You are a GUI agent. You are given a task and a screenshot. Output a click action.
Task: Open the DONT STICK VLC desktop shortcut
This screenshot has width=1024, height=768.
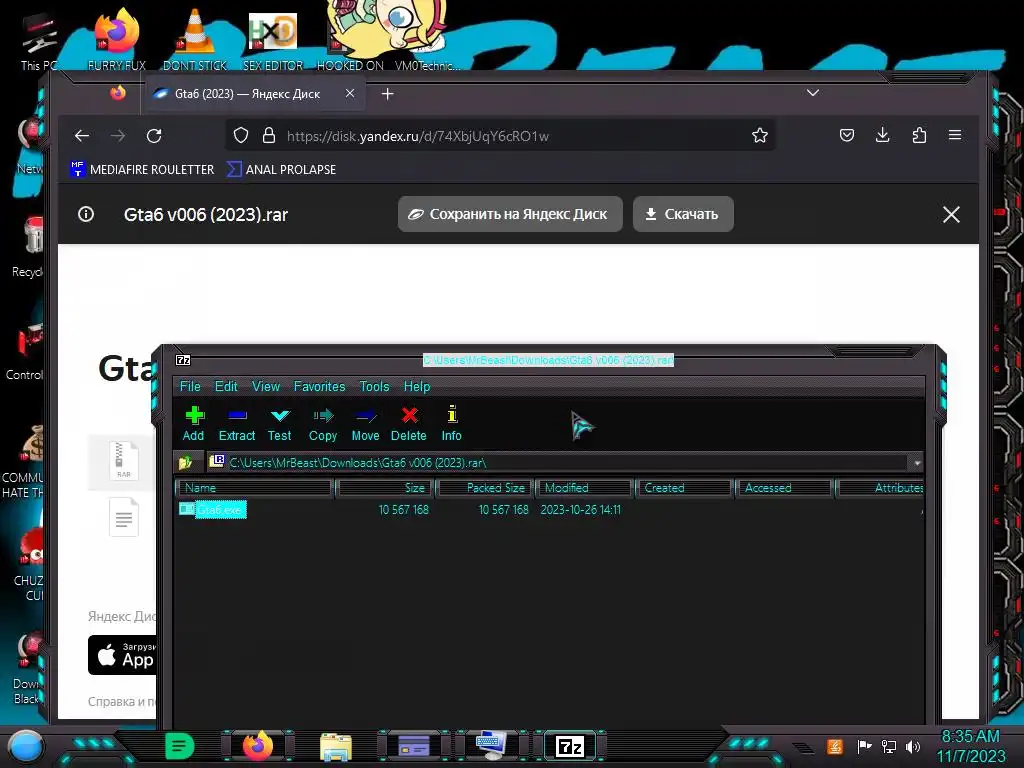click(x=195, y=39)
